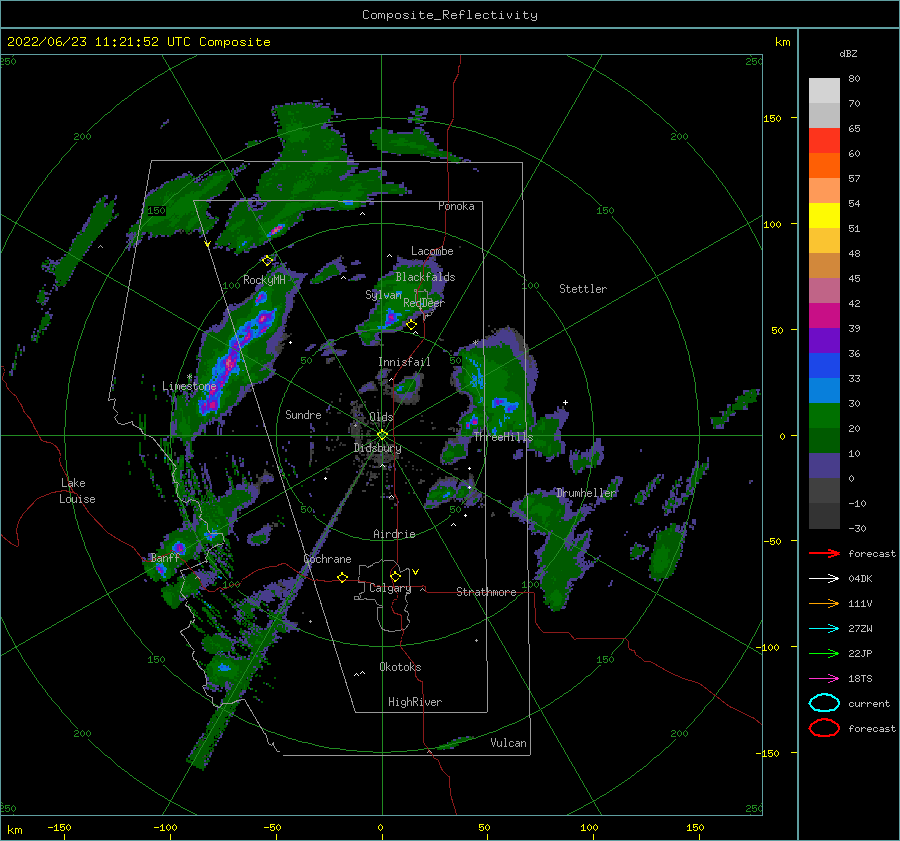Click the green 22JP arrow legend icon
The width and height of the screenshot is (900, 841).
coord(824,653)
